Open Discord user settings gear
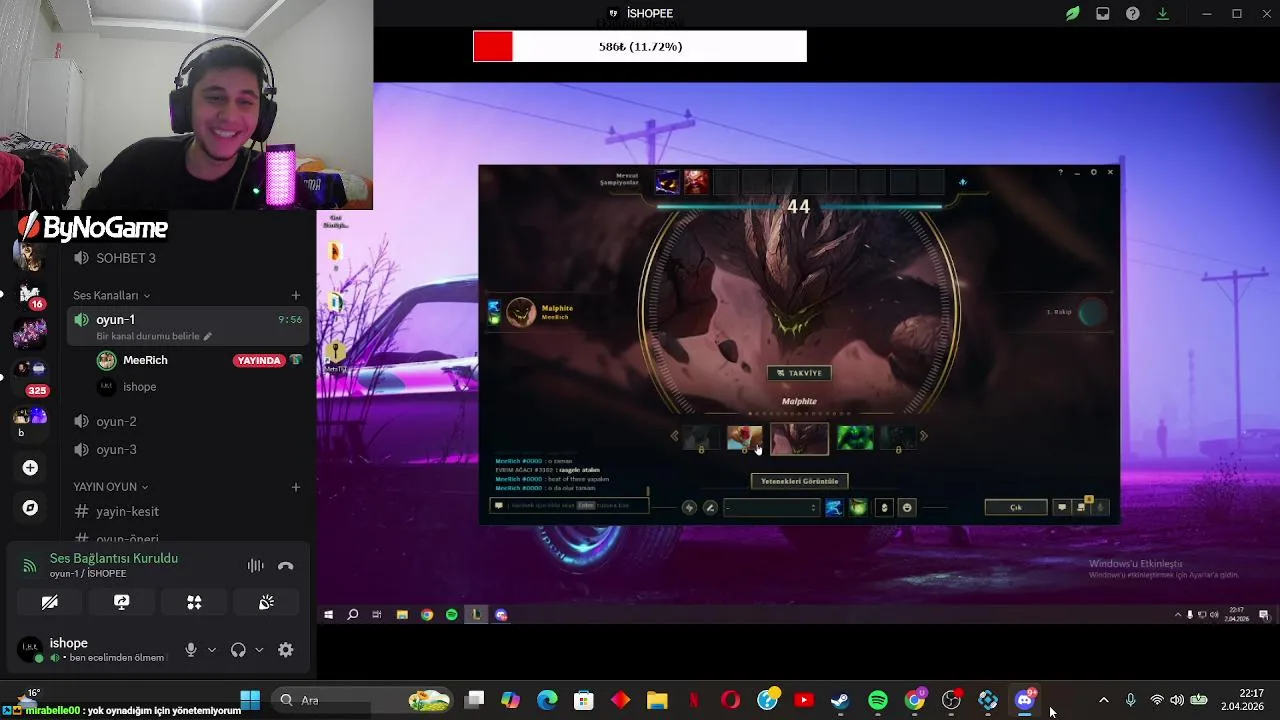Screen dimensions: 1280x720 tap(286, 650)
